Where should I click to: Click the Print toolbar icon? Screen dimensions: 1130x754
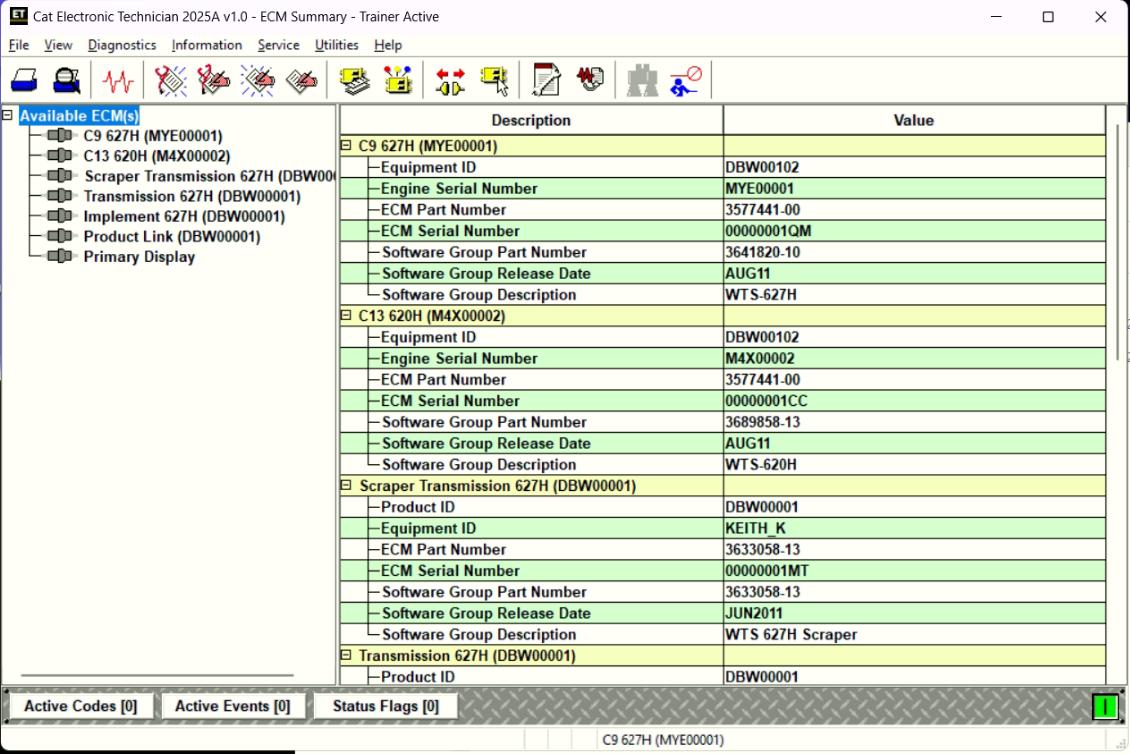[x=24, y=80]
